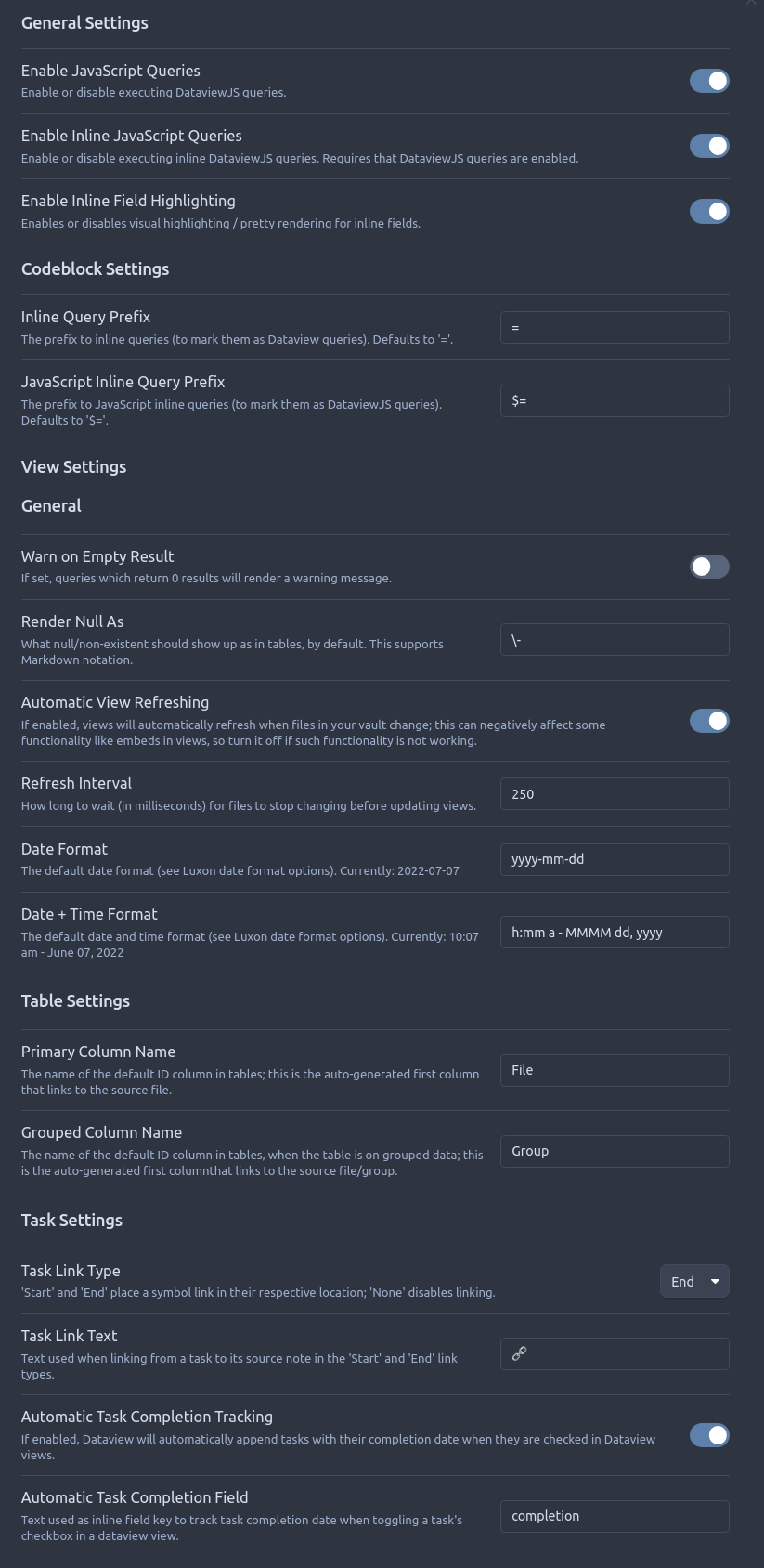Screen dimensions: 764x1568
Task: Click the chain link icon in Task Link Text
Action: point(519,1353)
